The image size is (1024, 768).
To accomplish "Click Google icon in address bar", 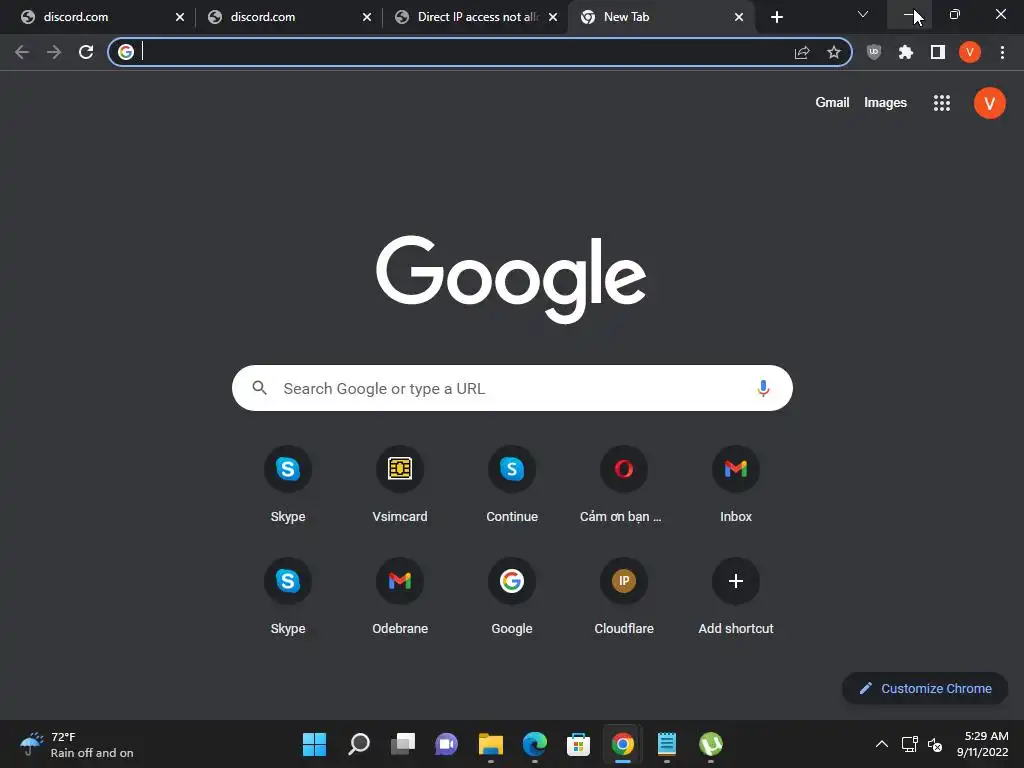I will coord(126,52).
